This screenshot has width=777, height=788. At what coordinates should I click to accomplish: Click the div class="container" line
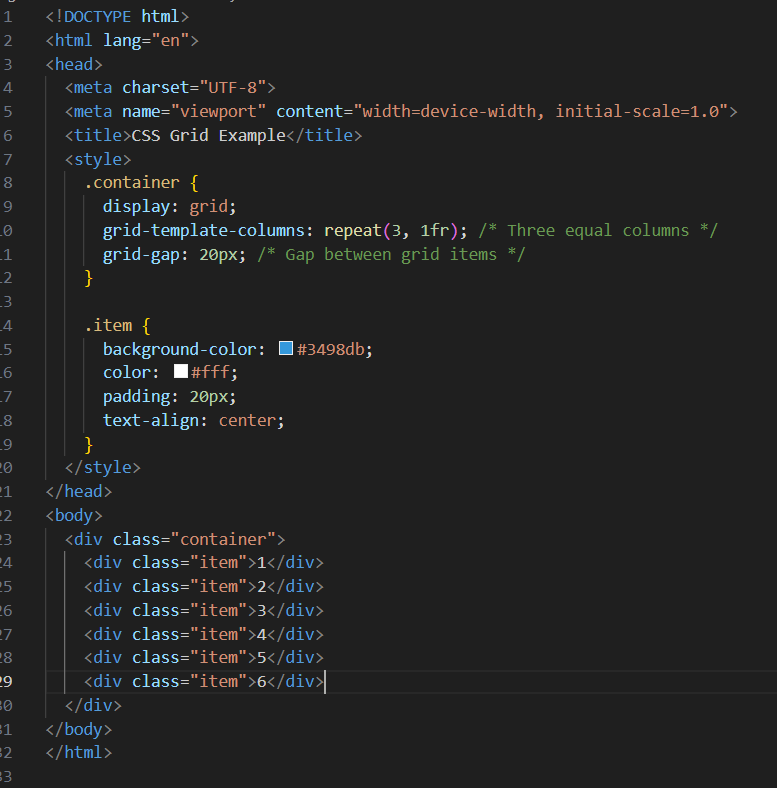tap(175, 540)
